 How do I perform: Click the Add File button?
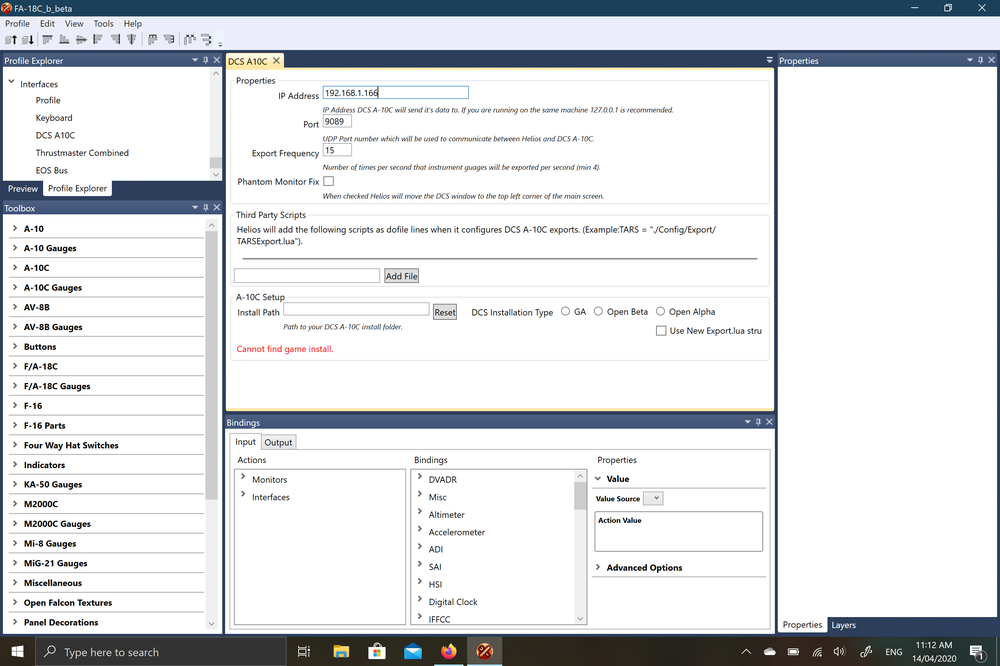pos(401,276)
